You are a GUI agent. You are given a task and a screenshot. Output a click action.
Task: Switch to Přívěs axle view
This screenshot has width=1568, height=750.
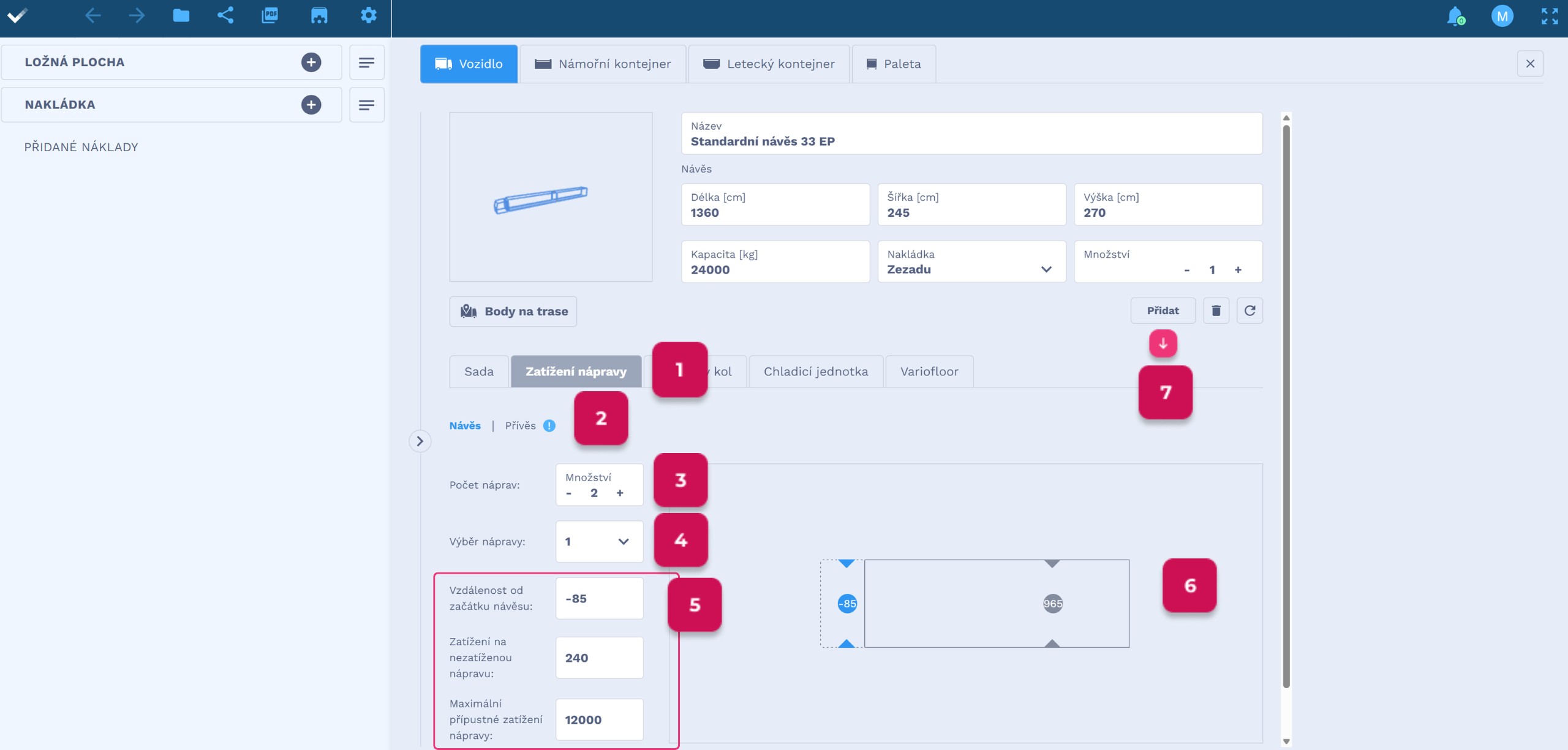click(520, 426)
